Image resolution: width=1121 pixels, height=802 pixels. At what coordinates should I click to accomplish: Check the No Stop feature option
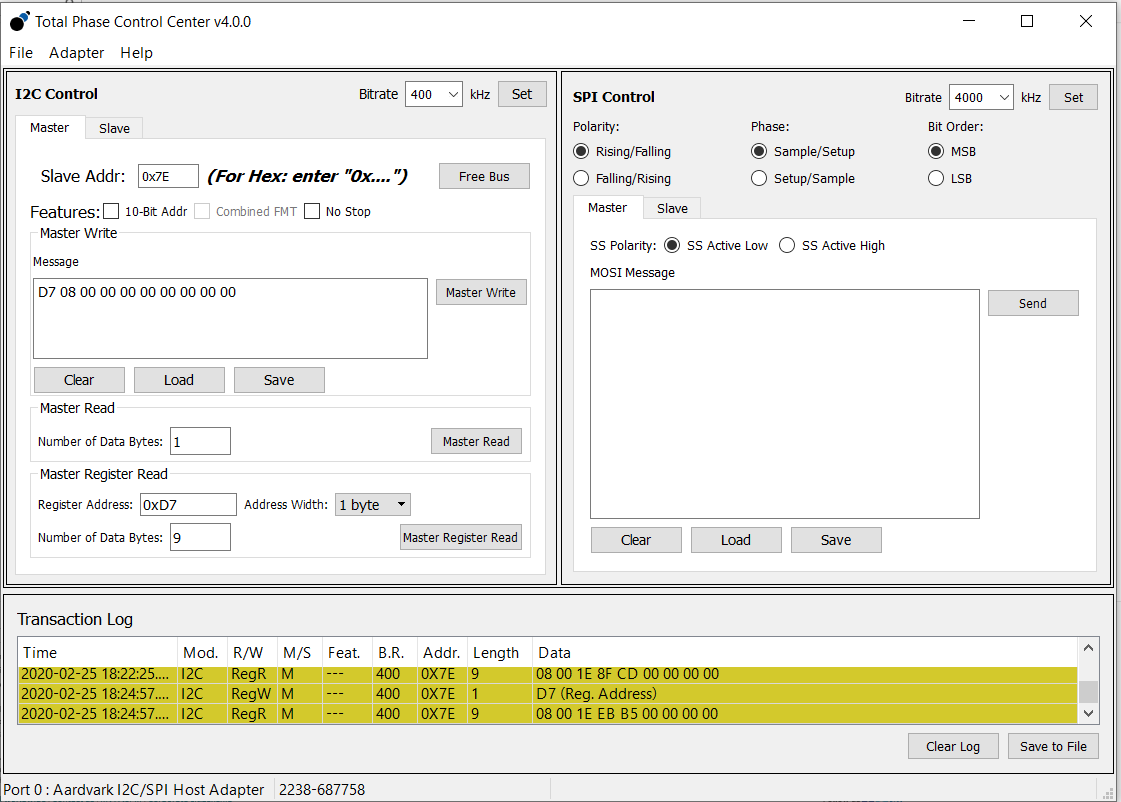tap(313, 211)
